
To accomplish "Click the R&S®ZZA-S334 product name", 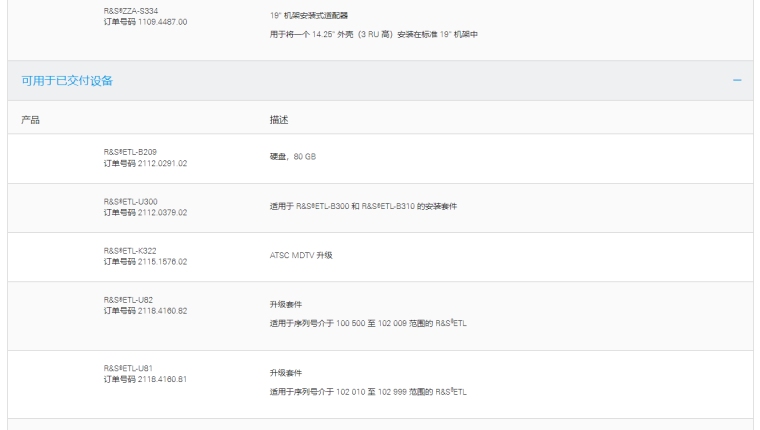I will 130,11.
